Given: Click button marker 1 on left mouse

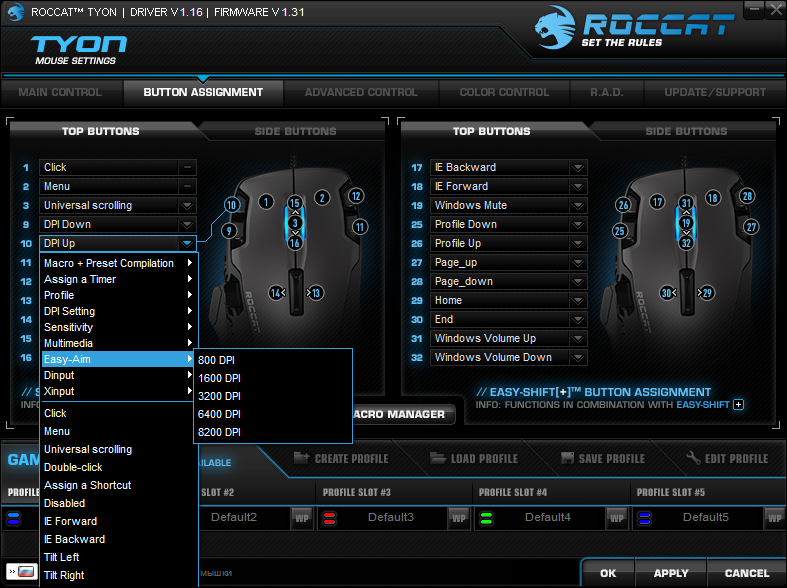Looking at the screenshot, I should (266, 202).
